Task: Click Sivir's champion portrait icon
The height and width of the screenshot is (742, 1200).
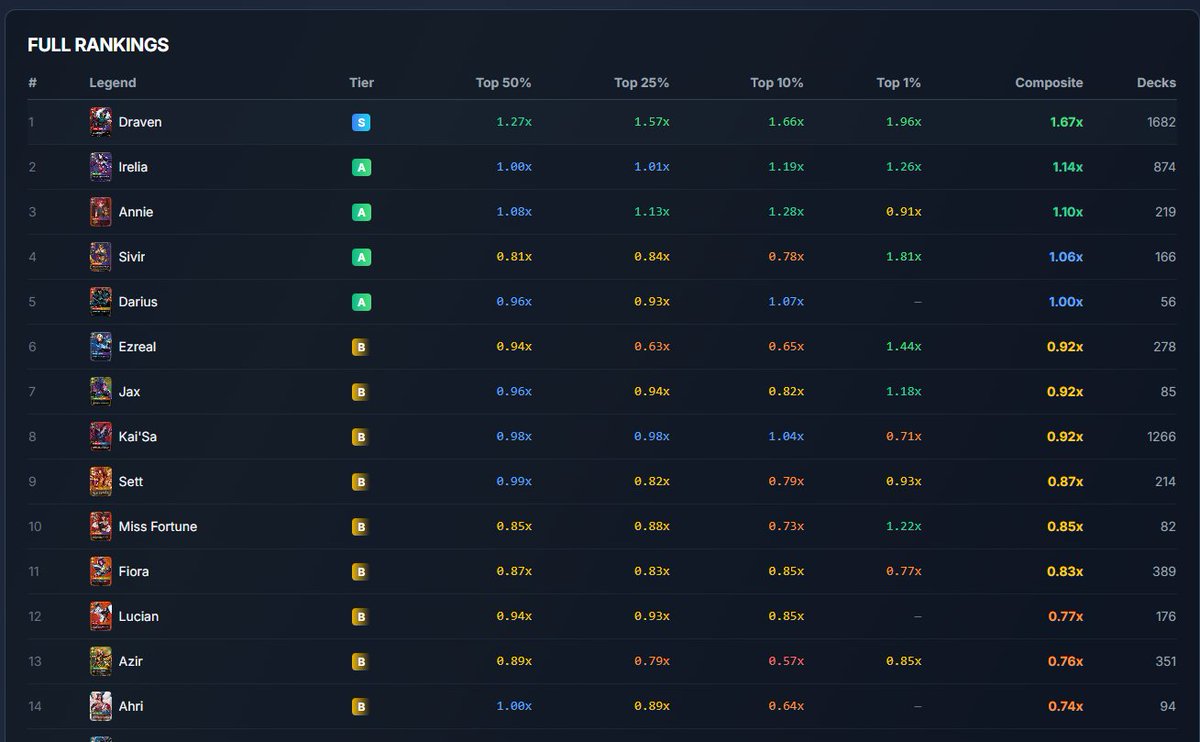Action: point(100,257)
